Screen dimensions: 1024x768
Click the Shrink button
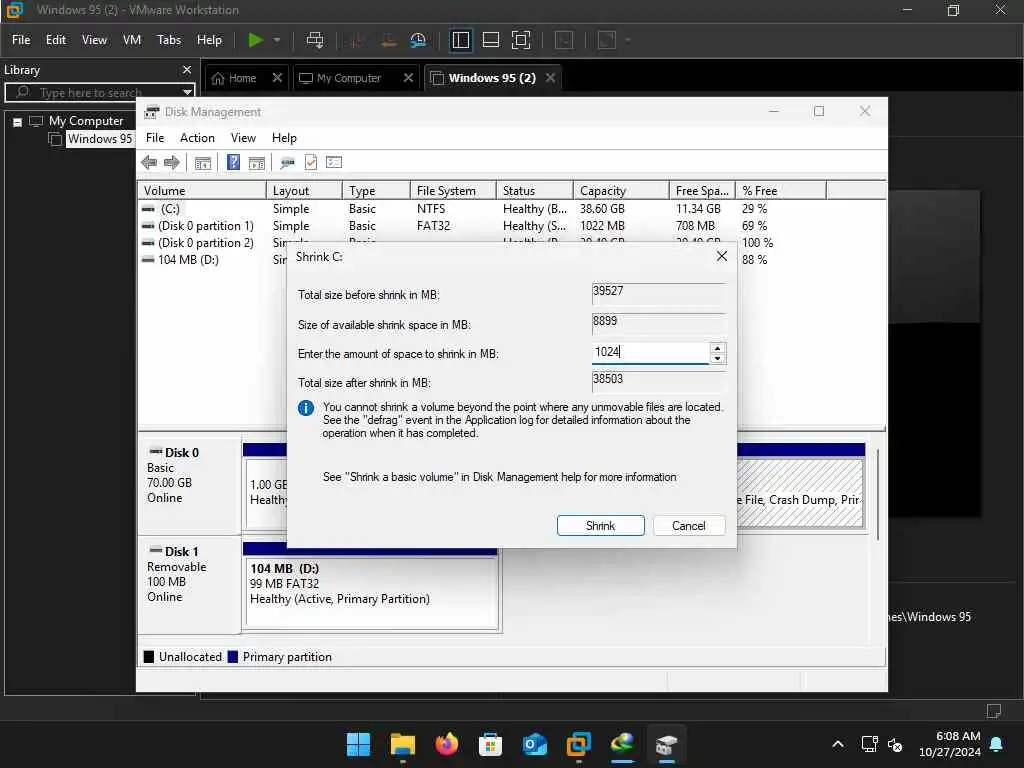click(x=601, y=526)
